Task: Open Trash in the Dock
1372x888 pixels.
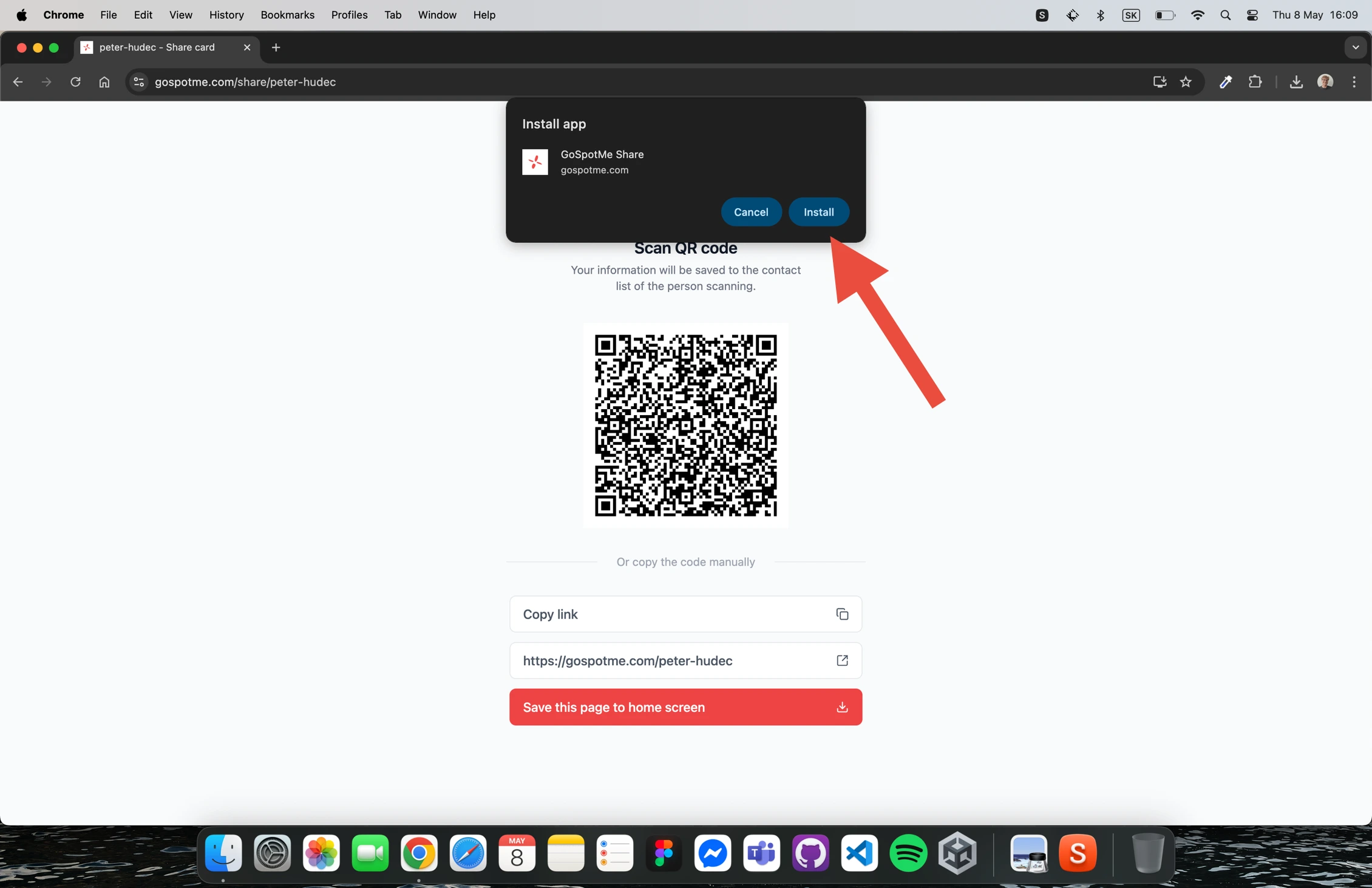Action: pos(1148,853)
